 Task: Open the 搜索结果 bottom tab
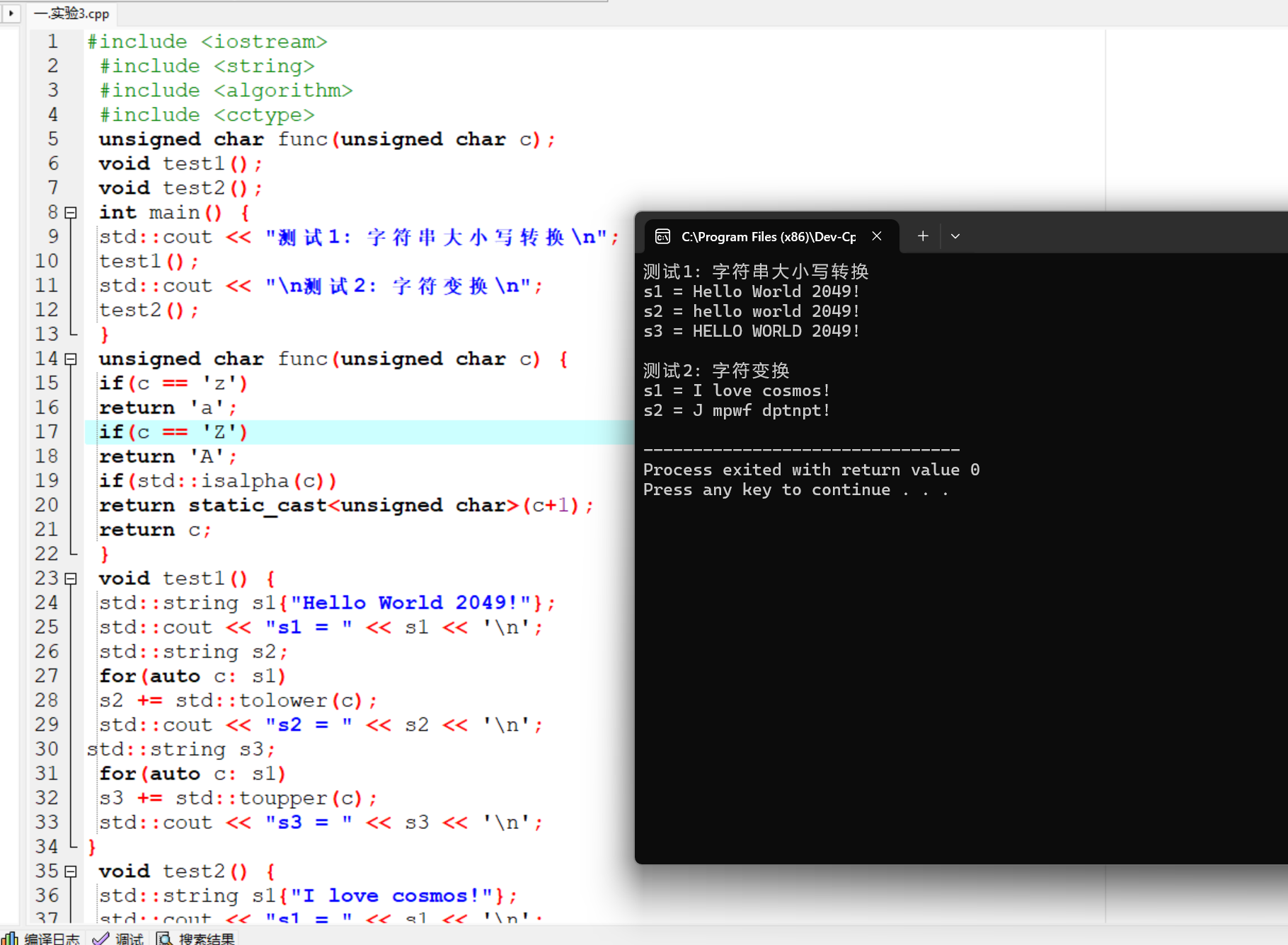(x=196, y=939)
